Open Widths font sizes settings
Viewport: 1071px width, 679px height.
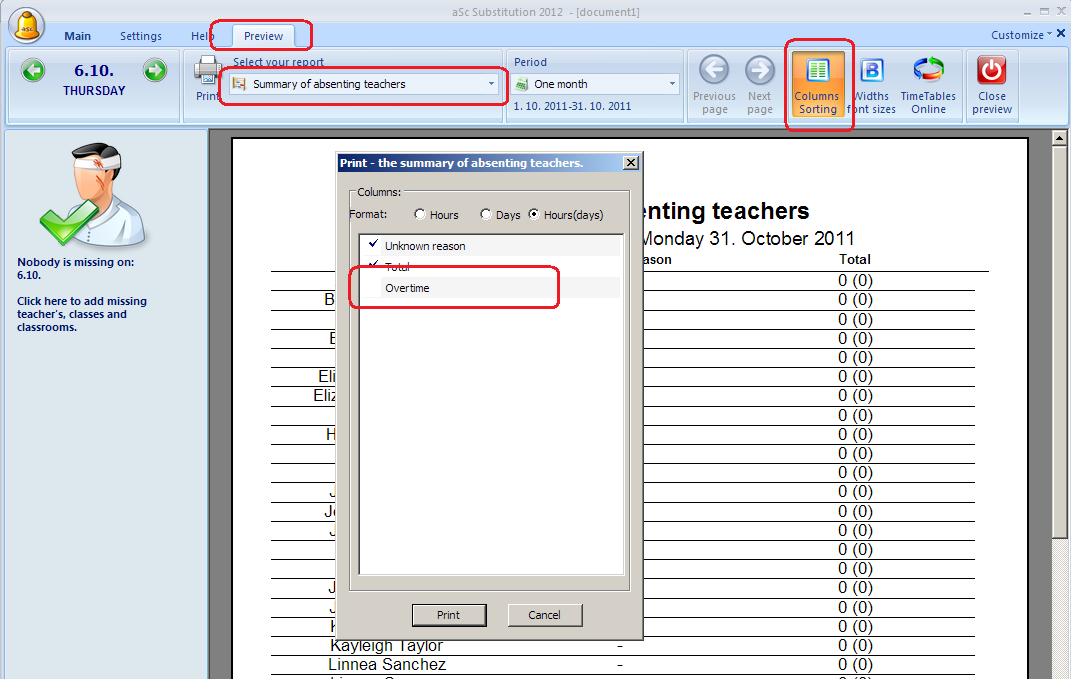[872, 85]
